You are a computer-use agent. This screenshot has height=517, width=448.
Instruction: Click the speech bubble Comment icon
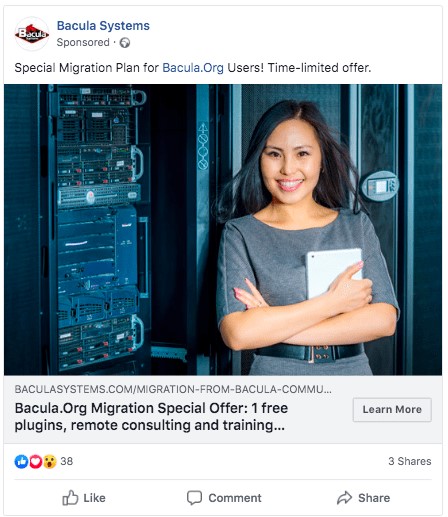tap(194, 498)
